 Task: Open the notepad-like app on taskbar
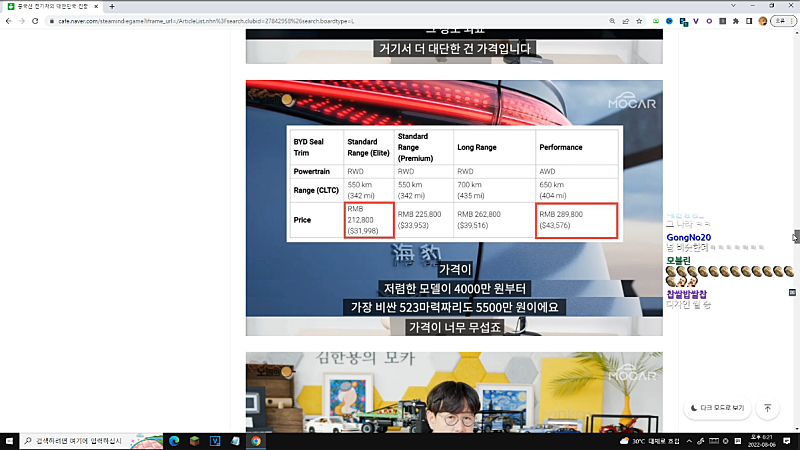[235, 441]
